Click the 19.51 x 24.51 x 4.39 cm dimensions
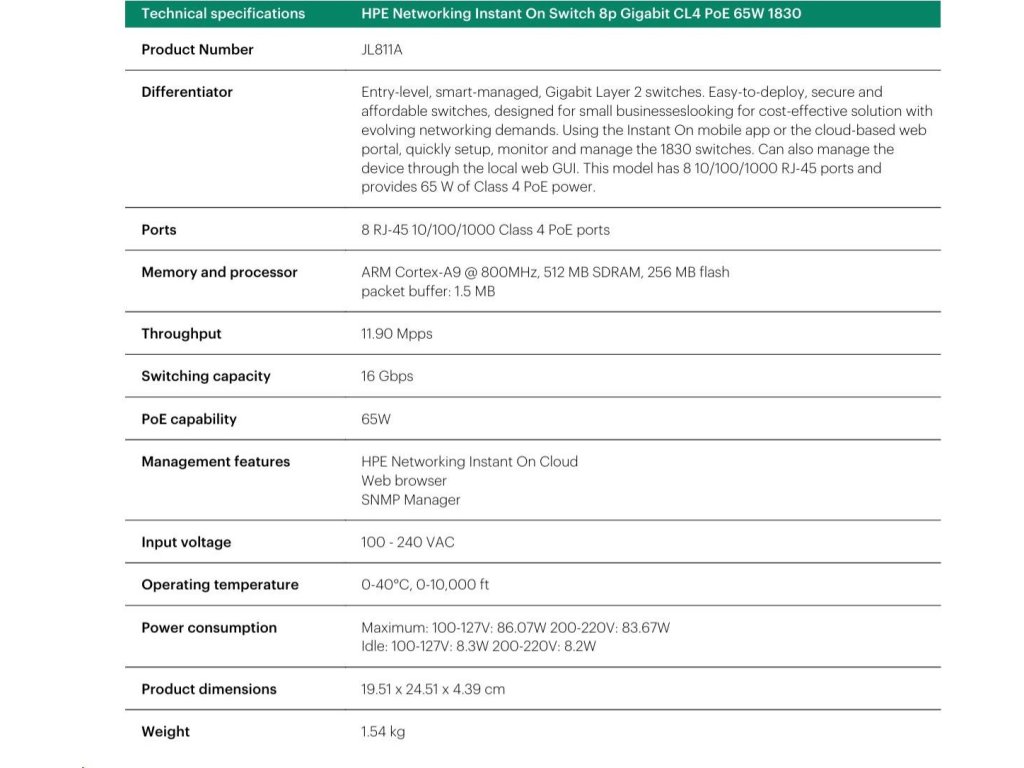Screen dimensions: 1024x768 pos(433,690)
